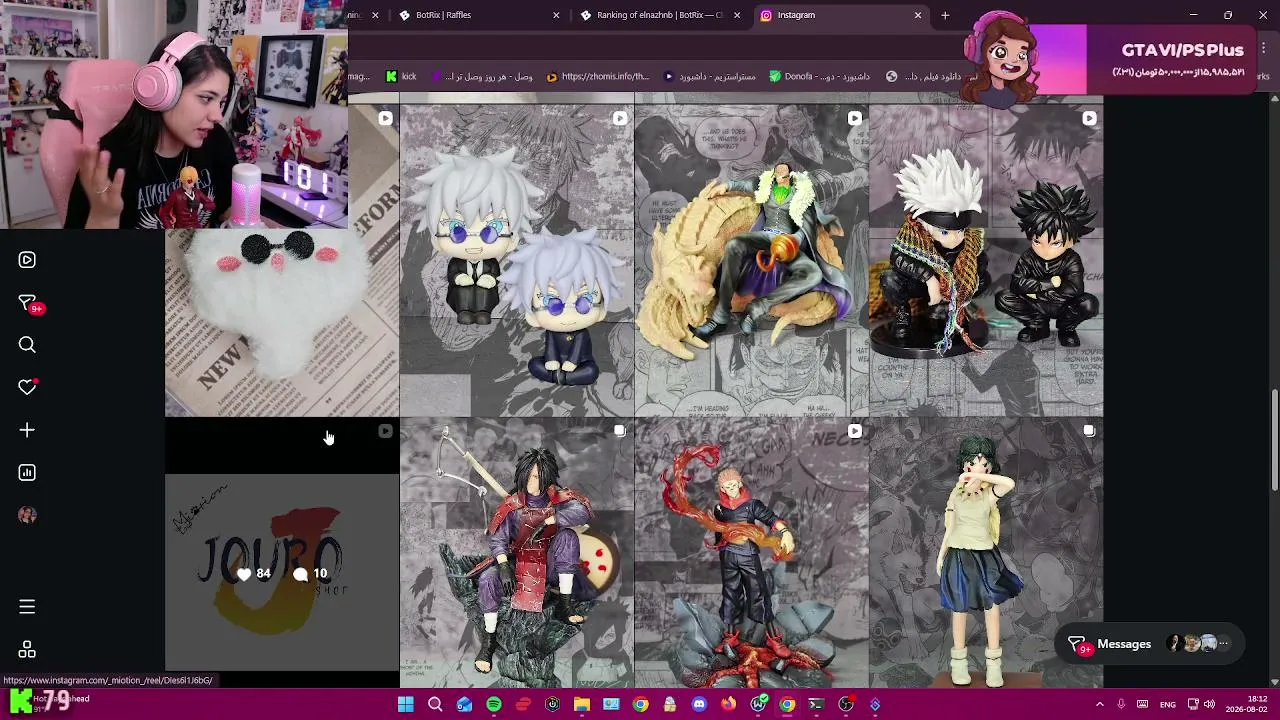The width and height of the screenshot is (1280, 720).
Task: Open Firefox from the taskbar
Action: tap(728, 704)
